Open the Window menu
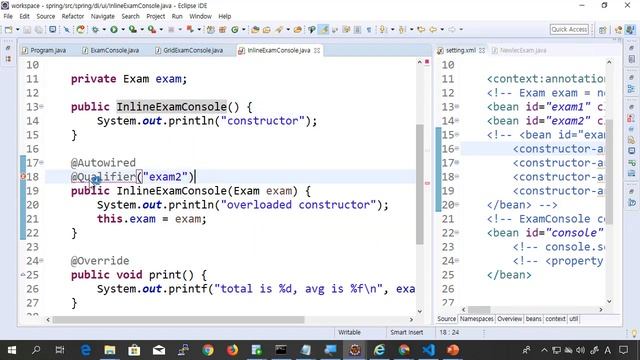Viewport: 640px width, 360px height. click(200, 16)
